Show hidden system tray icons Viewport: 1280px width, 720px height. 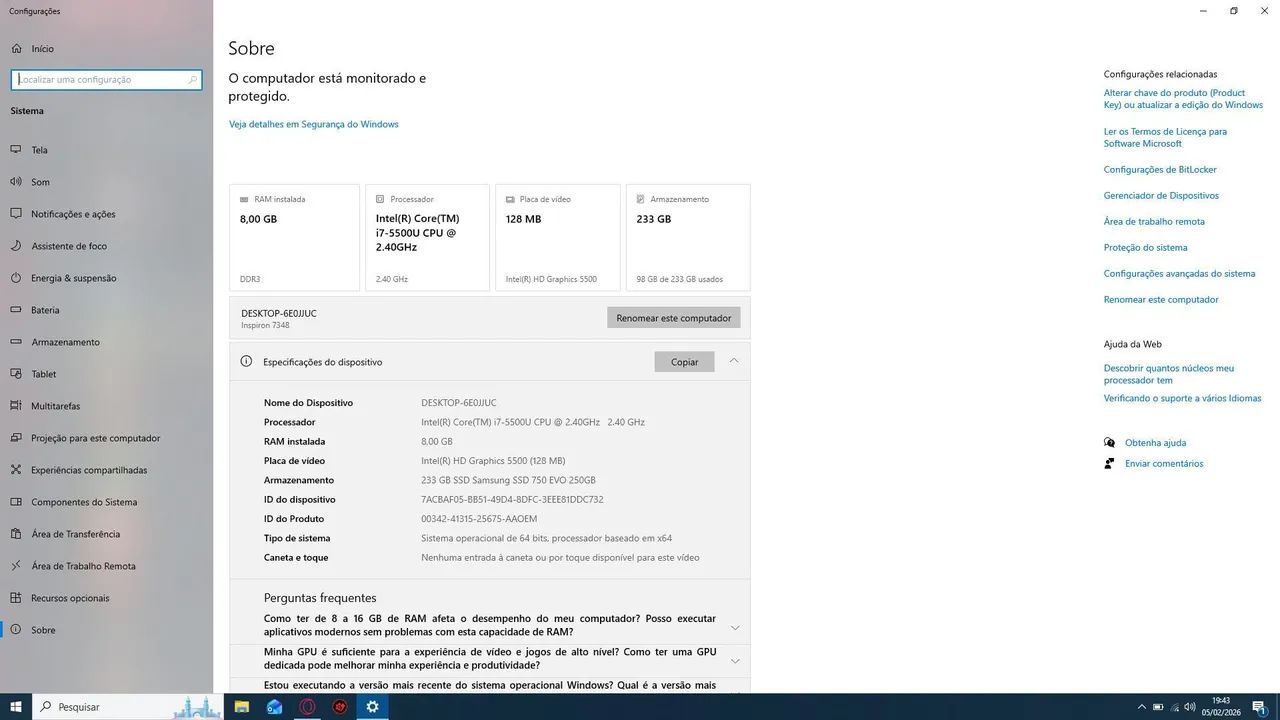(1142, 706)
